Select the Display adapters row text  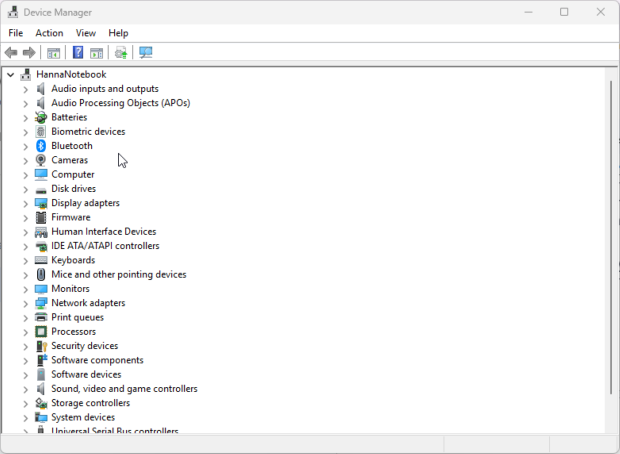click(x=85, y=203)
